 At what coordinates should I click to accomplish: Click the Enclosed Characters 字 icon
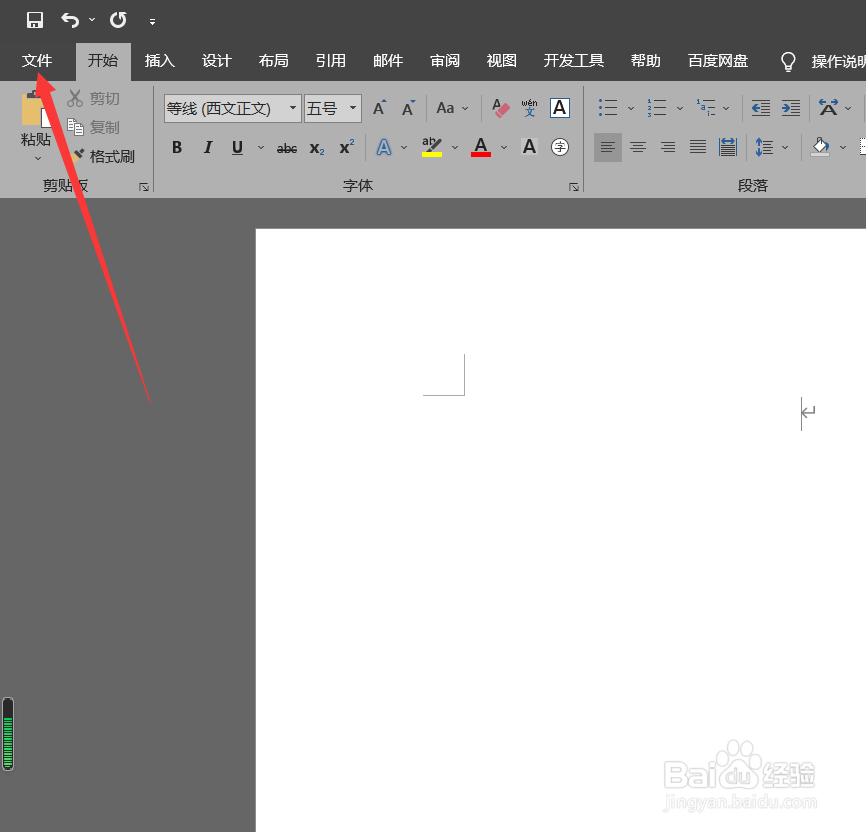click(559, 147)
